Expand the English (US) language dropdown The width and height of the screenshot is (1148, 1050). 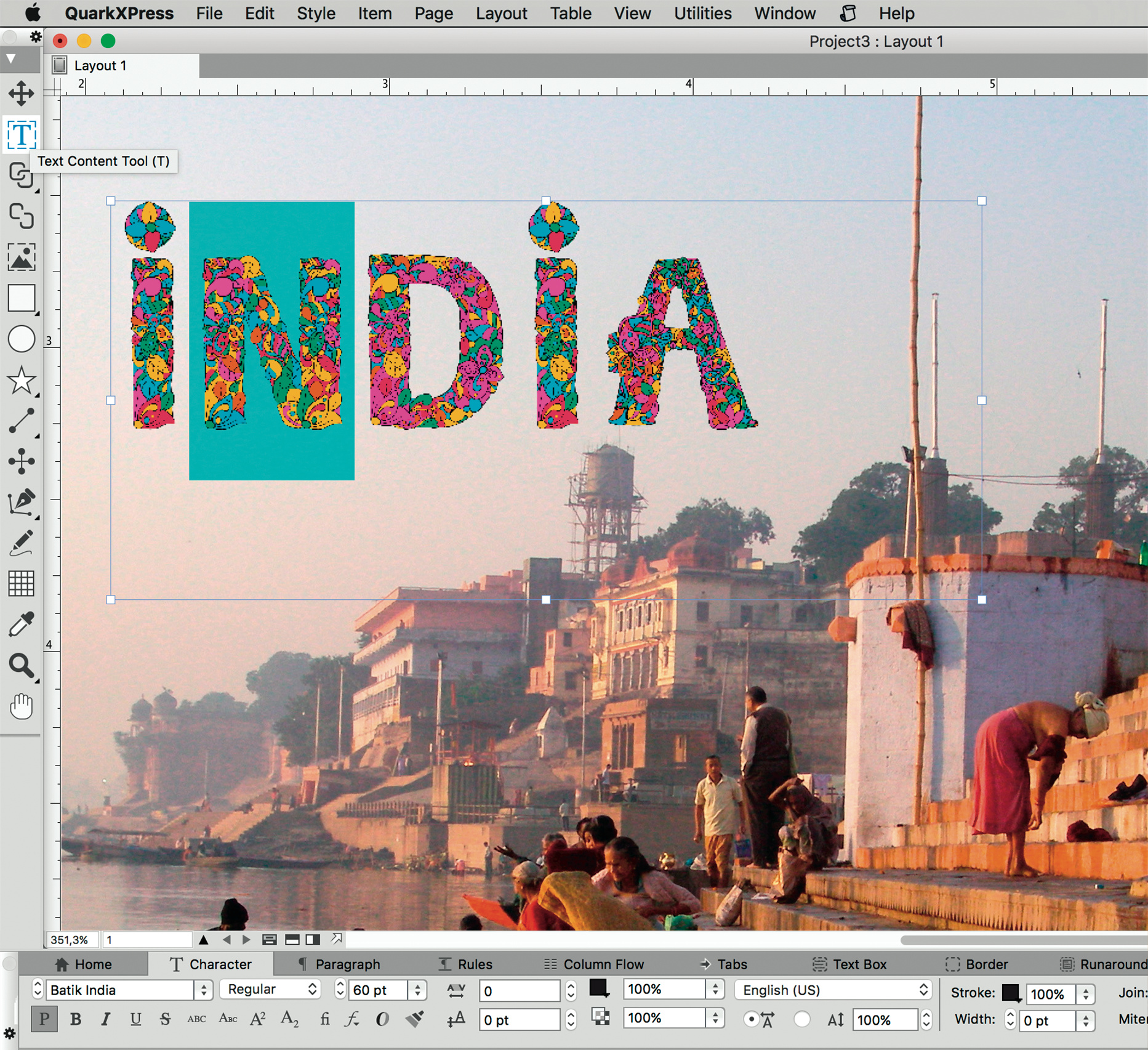tap(833, 990)
